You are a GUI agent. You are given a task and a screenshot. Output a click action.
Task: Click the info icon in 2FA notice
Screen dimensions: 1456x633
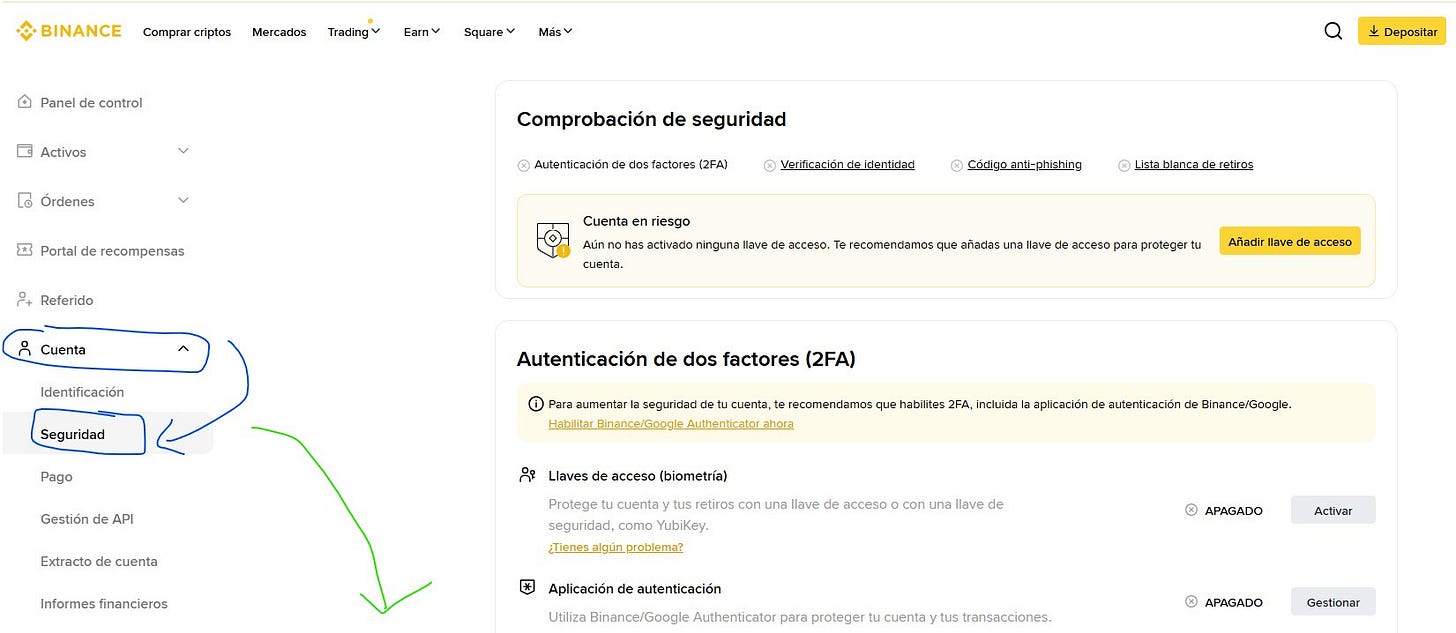coord(535,404)
